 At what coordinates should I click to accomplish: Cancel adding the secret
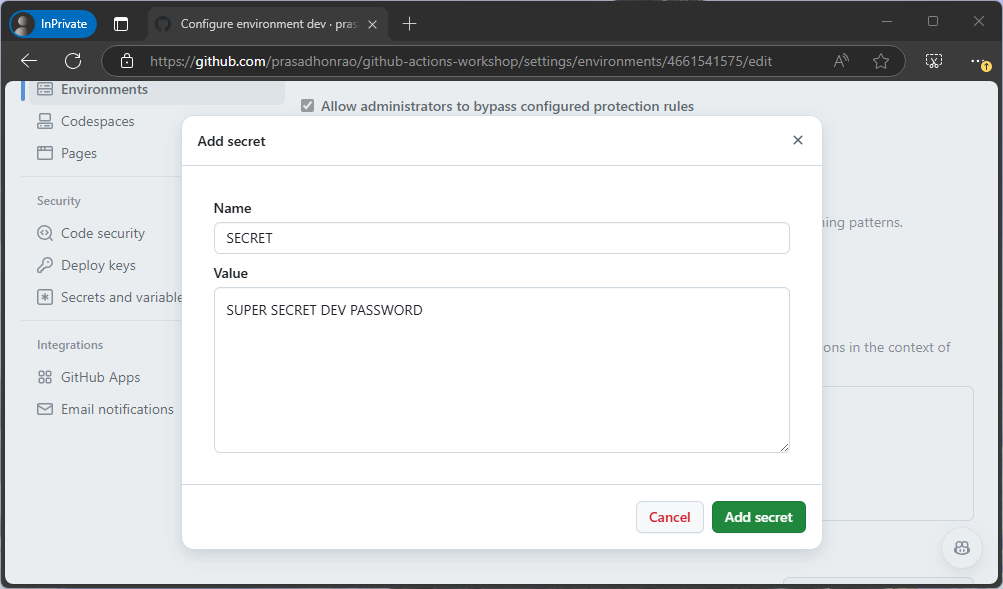[669, 517]
